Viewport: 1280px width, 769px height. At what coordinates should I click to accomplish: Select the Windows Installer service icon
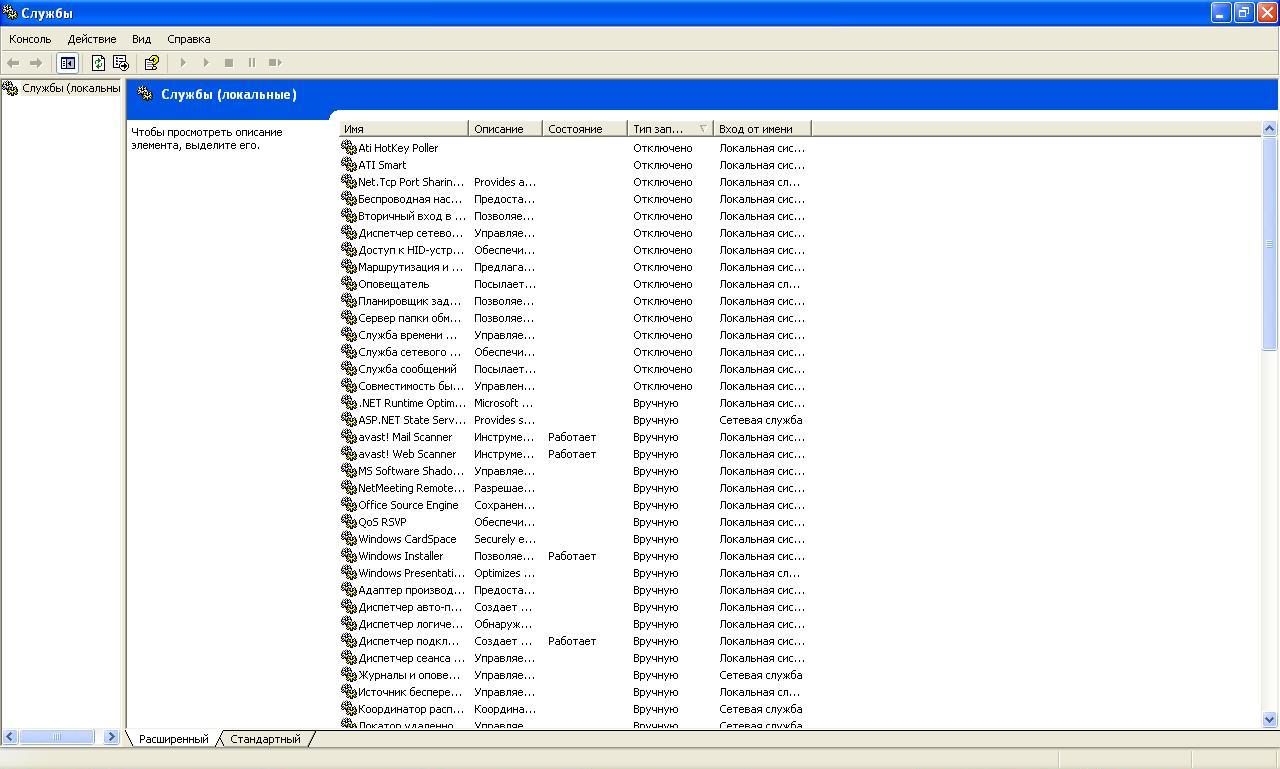tap(349, 556)
